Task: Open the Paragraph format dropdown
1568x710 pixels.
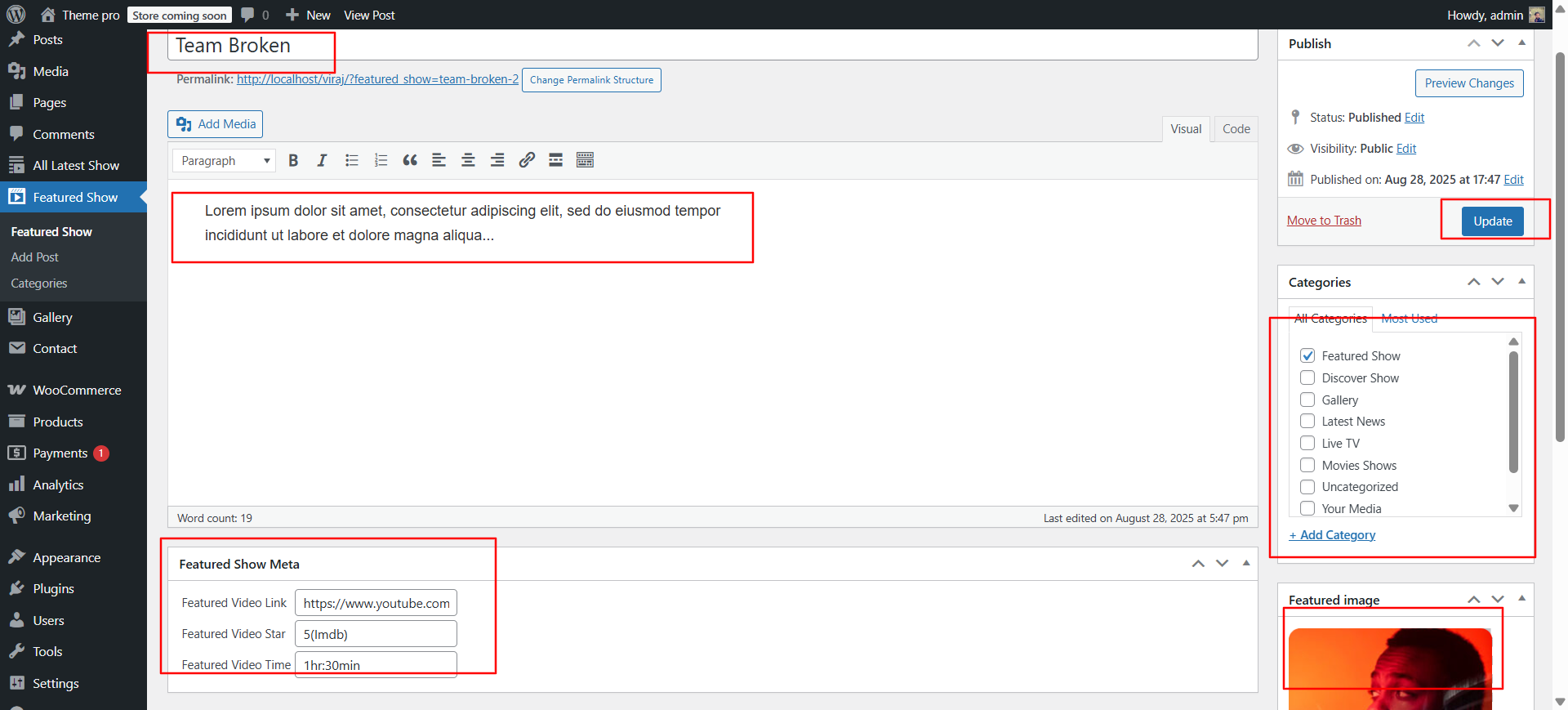Action: point(225,161)
